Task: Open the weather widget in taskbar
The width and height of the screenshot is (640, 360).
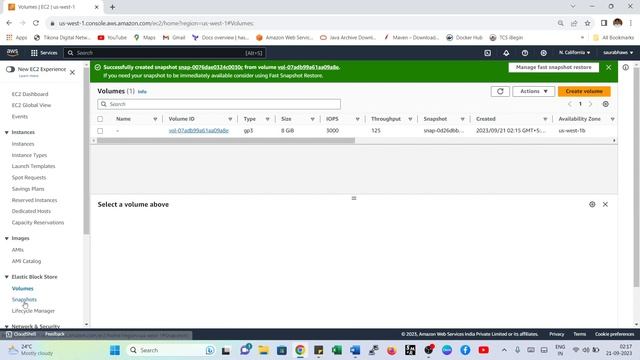Action: 31,350
